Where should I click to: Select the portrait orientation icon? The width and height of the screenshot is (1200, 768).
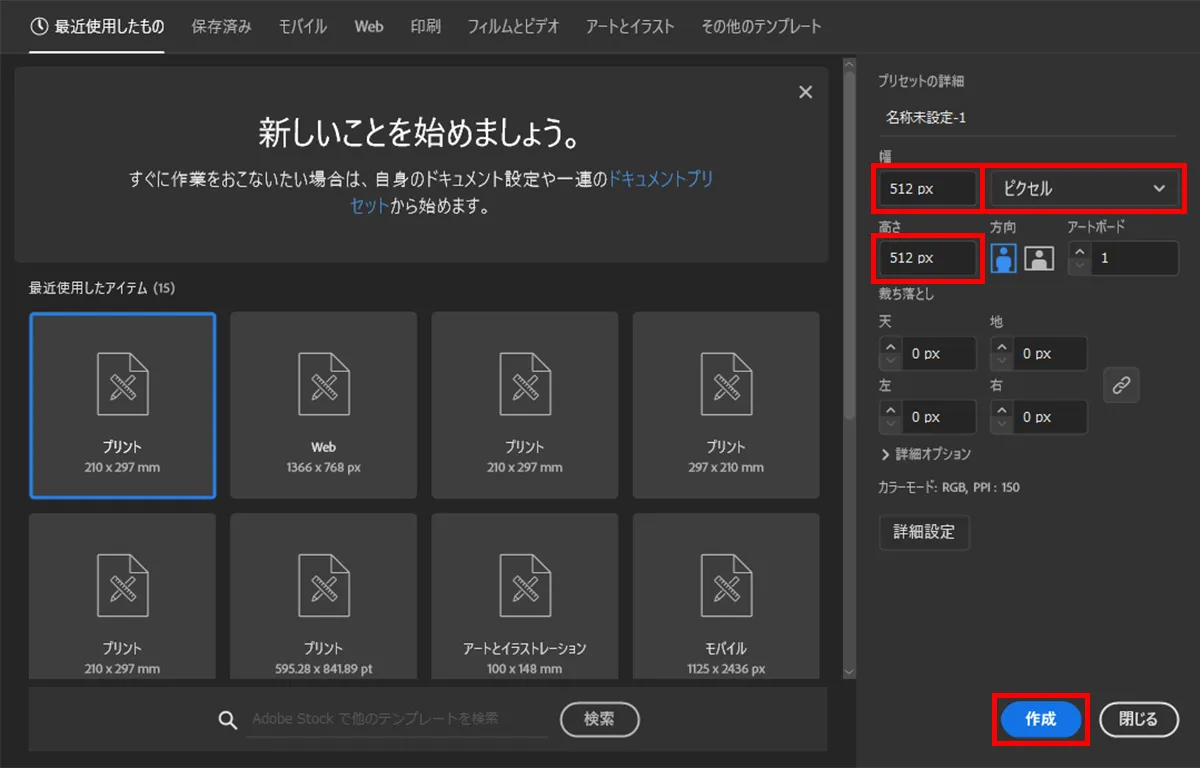[x=1005, y=258]
